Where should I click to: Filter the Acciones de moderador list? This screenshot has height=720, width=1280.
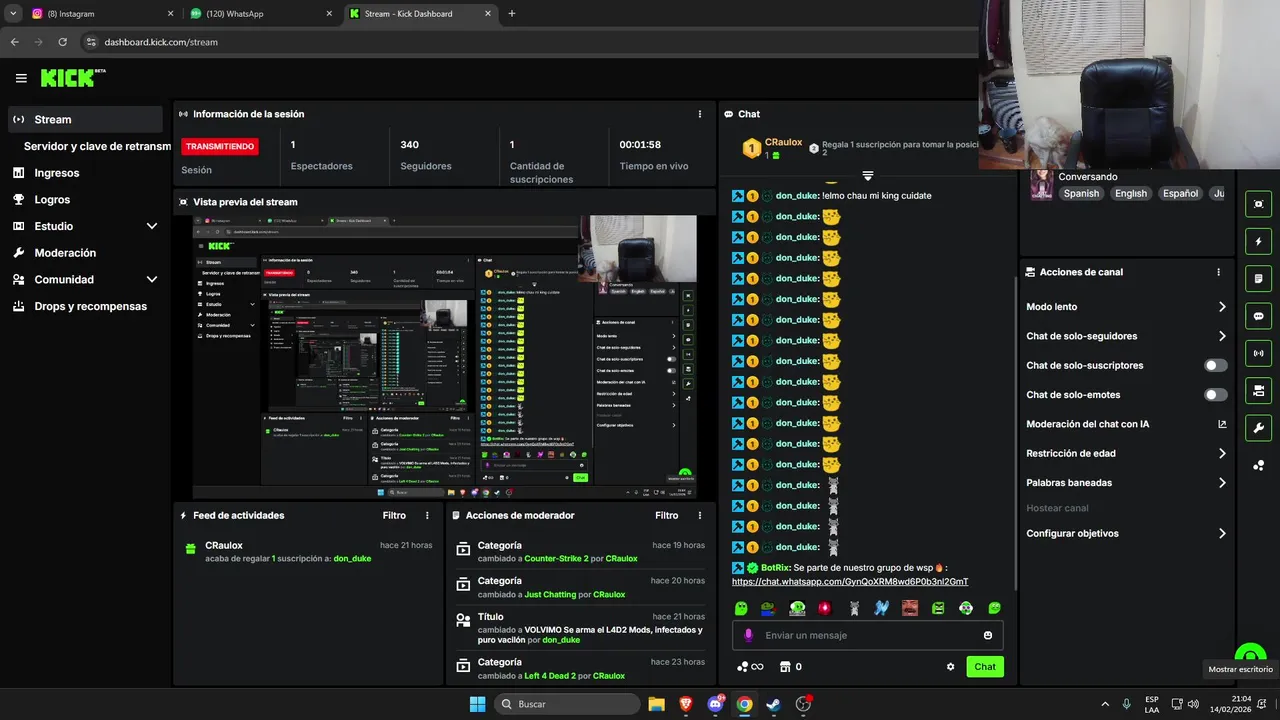tap(666, 515)
